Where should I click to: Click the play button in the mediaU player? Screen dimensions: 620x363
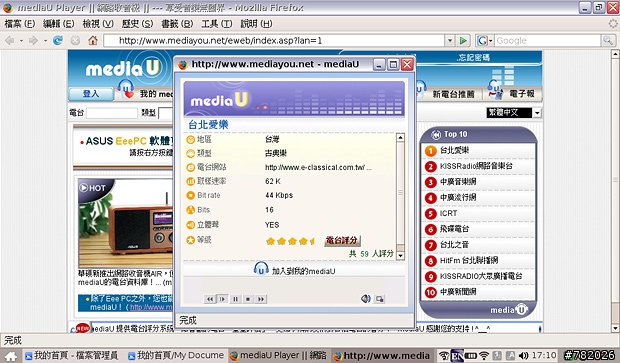click(x=223, y=299)
